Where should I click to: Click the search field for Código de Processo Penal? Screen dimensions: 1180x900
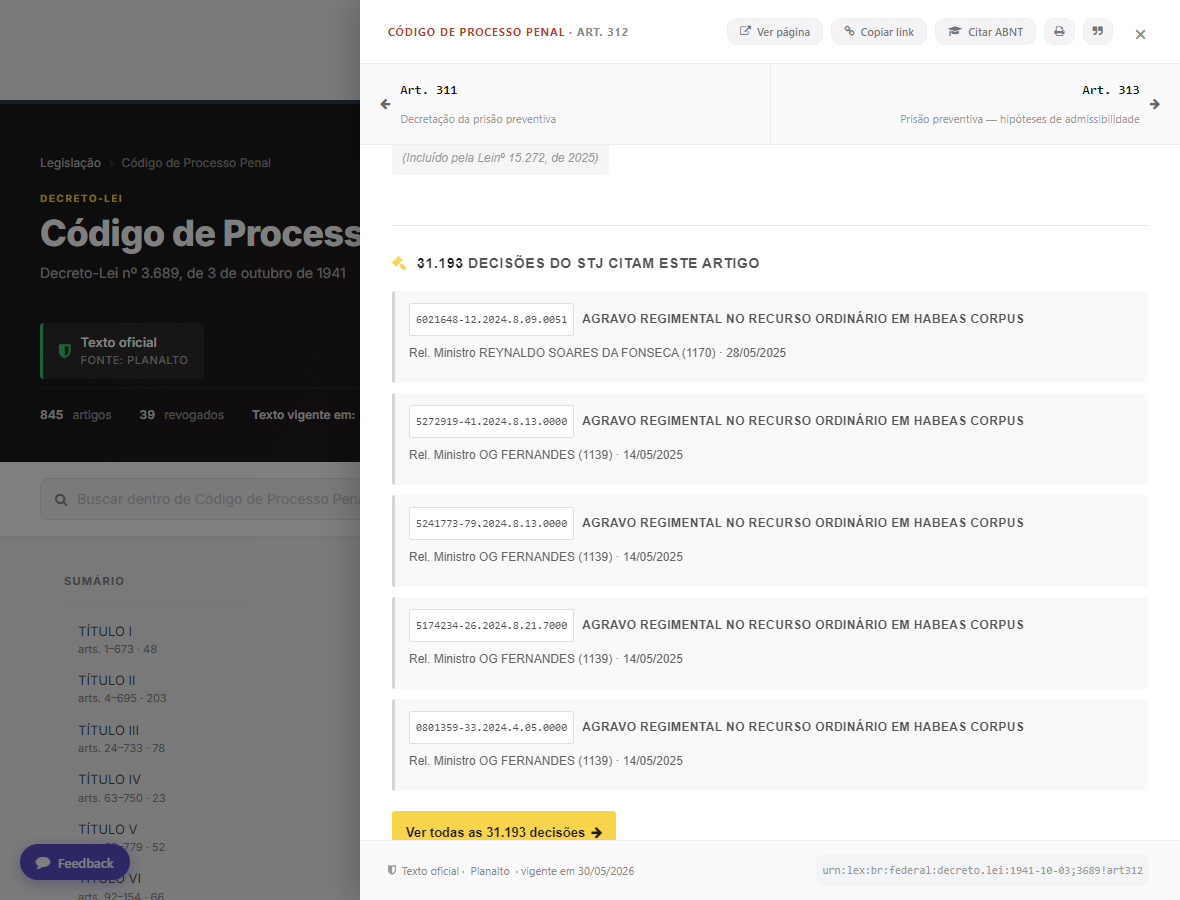point(200,499)
